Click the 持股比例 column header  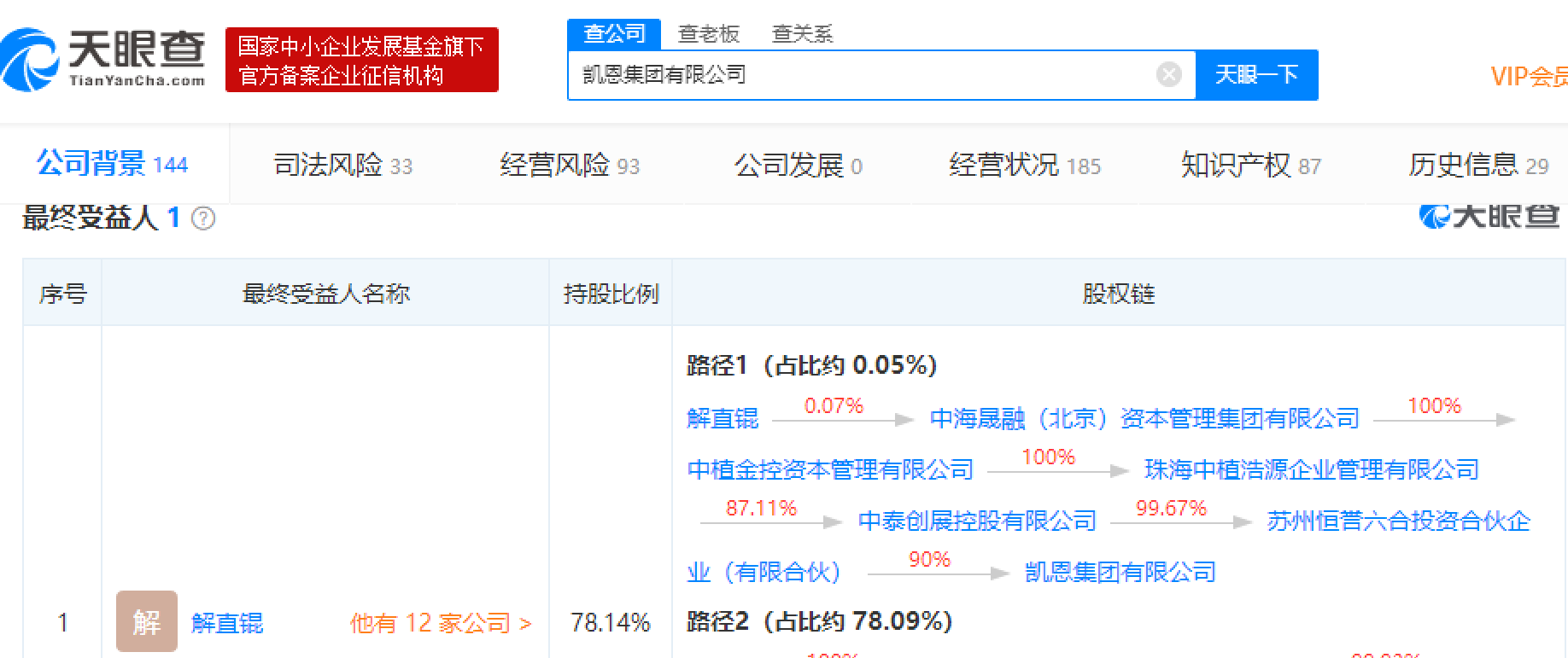[x=611, y=294]
